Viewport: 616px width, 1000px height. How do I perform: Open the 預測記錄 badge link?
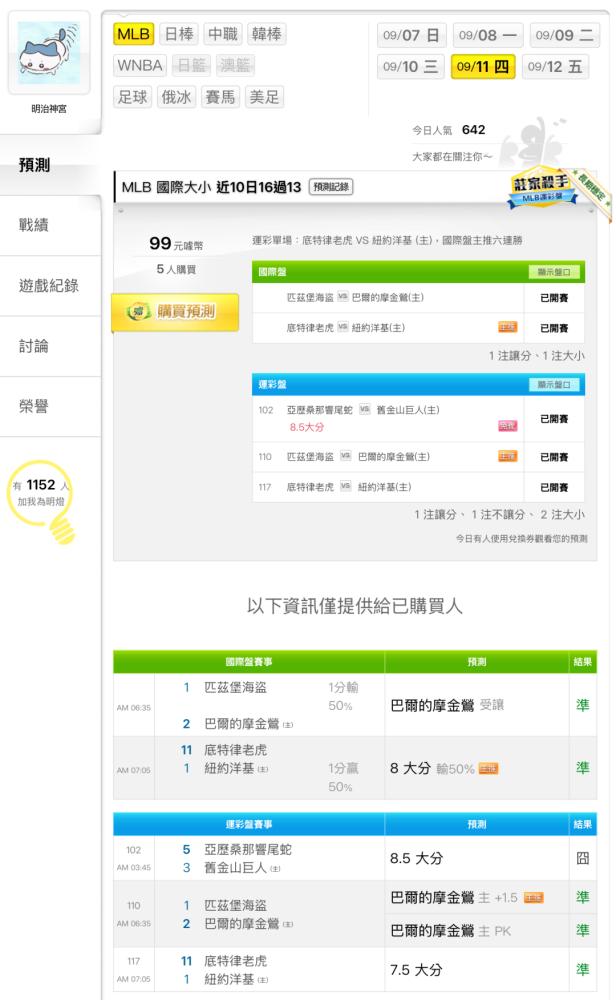[331, 187]
